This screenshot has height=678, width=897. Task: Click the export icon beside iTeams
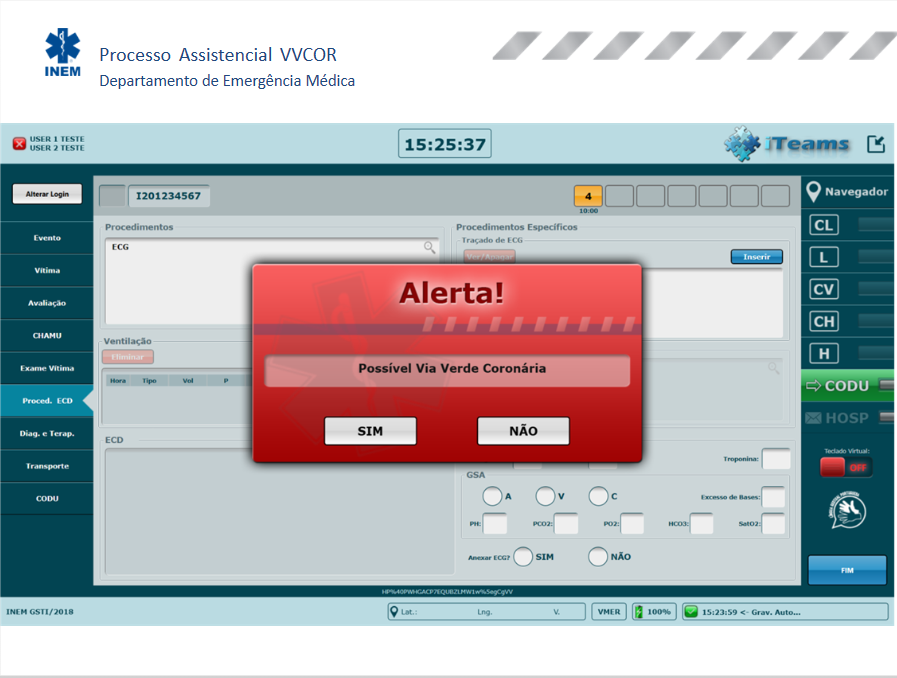pyautogui.click(x=875, y=144)
